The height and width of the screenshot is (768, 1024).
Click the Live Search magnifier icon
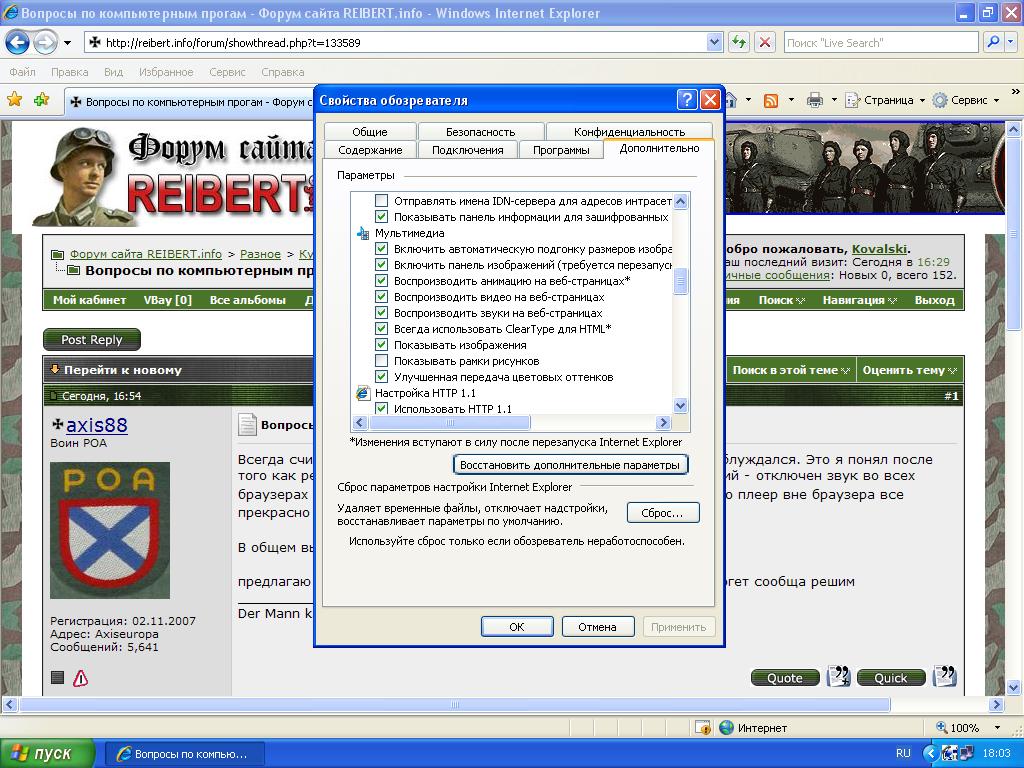[x=993, y=42]
